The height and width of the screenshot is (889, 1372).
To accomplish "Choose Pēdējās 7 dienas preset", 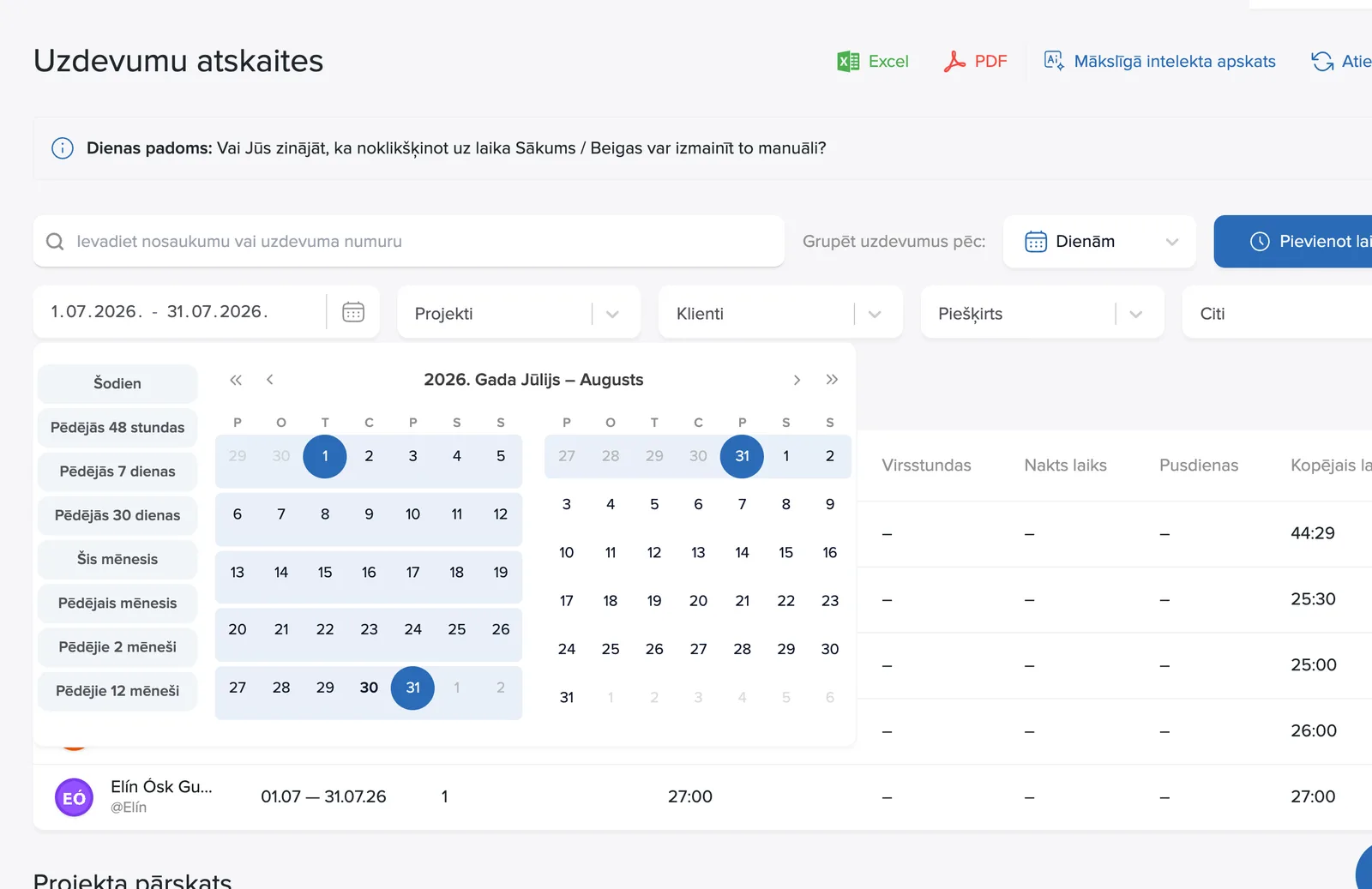I will click(117, 472).
